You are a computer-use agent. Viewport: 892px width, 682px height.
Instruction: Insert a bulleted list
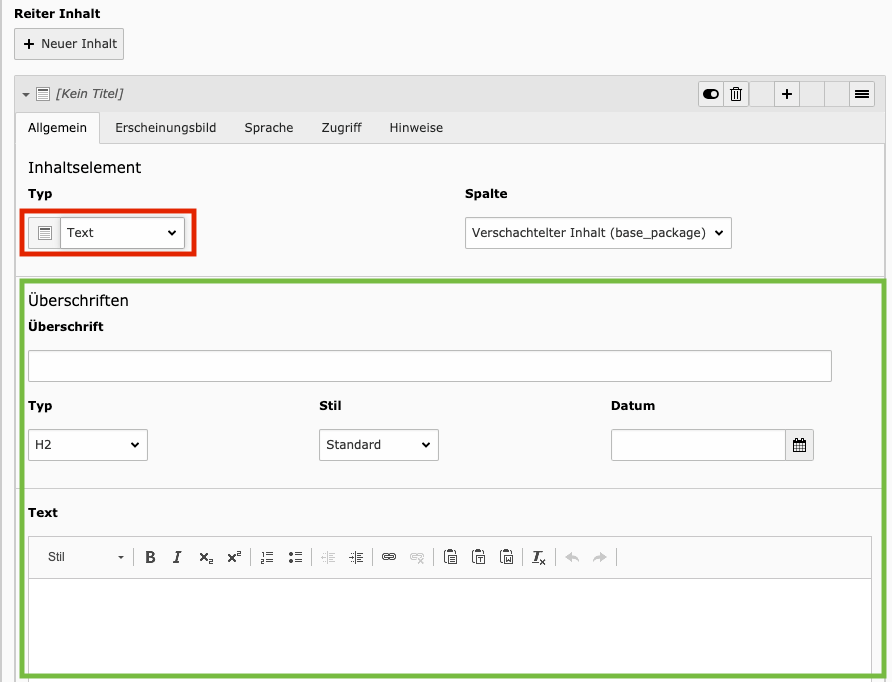click(x=295, y=557)
